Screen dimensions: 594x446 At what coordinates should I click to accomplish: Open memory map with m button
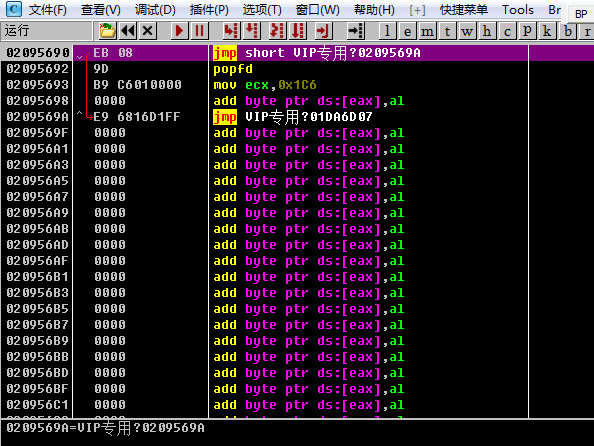pyautogui.click(x=427, y=31)
